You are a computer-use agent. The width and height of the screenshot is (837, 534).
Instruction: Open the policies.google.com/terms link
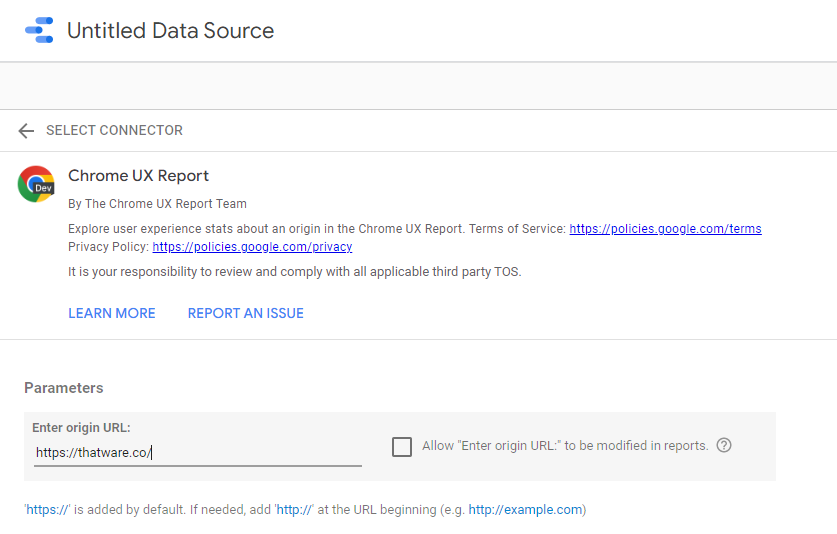coord(665,229)
